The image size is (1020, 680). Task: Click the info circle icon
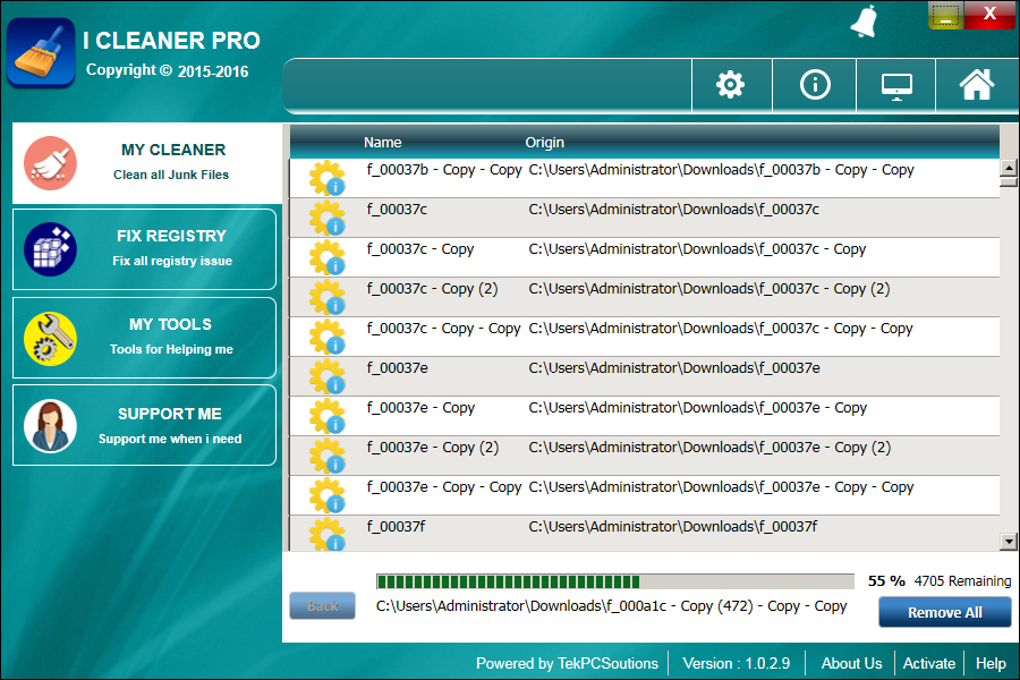(x=814, y=85)
